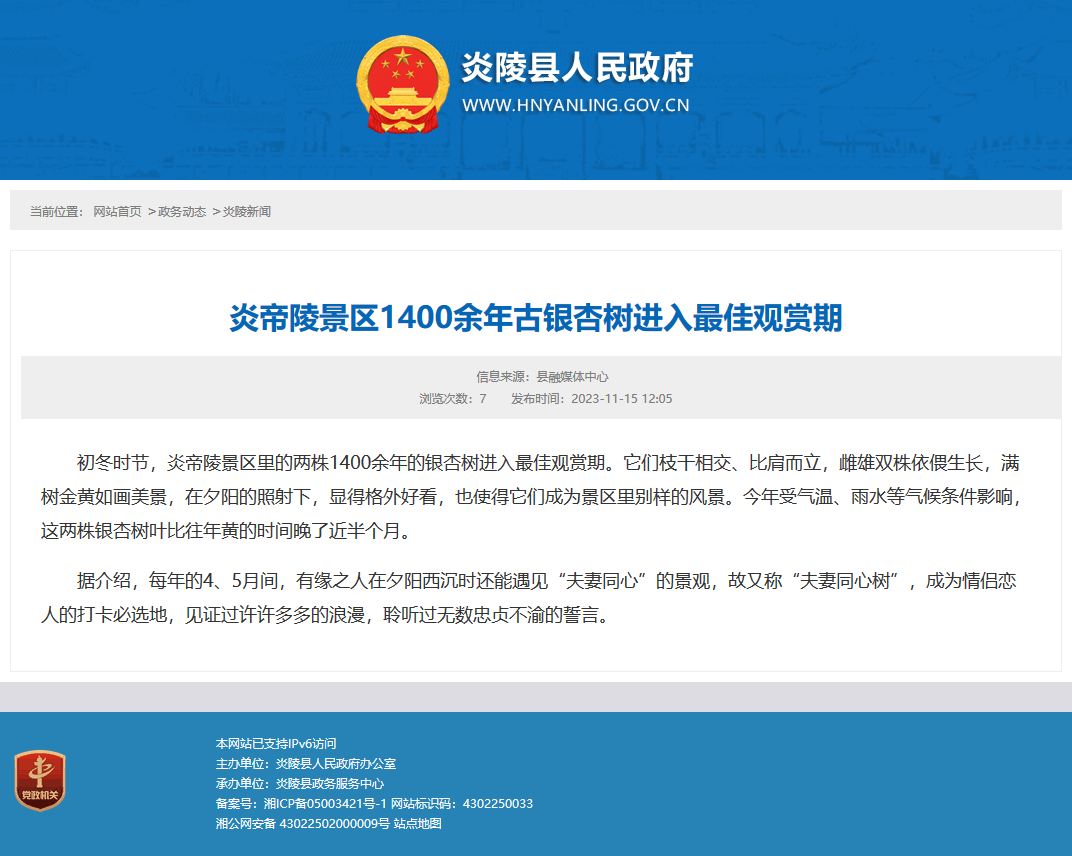Click the 湘ICP备05003421号-1 record link
Image resolution: width=1072 pixels, height=856 pixels.
325,803
